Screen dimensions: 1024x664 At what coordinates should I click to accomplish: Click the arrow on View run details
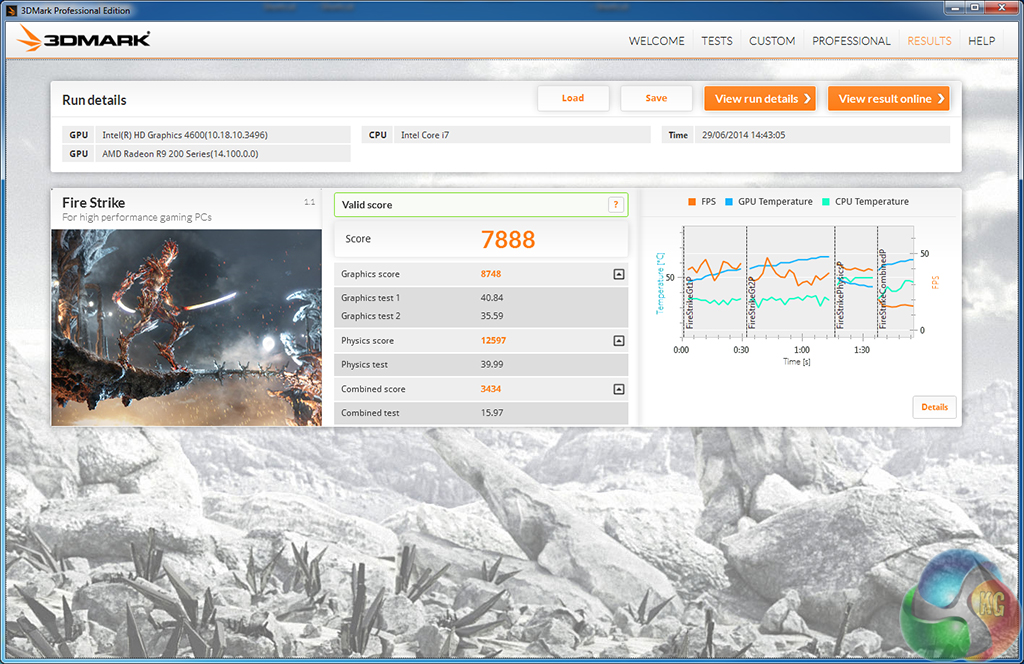coord(807,99)
